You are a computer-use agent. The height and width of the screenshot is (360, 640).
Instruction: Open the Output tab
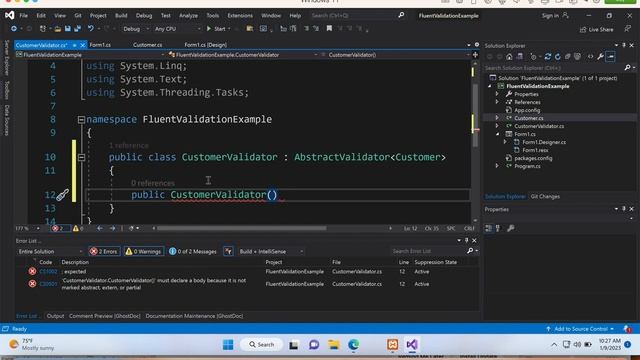coord(55,316)
